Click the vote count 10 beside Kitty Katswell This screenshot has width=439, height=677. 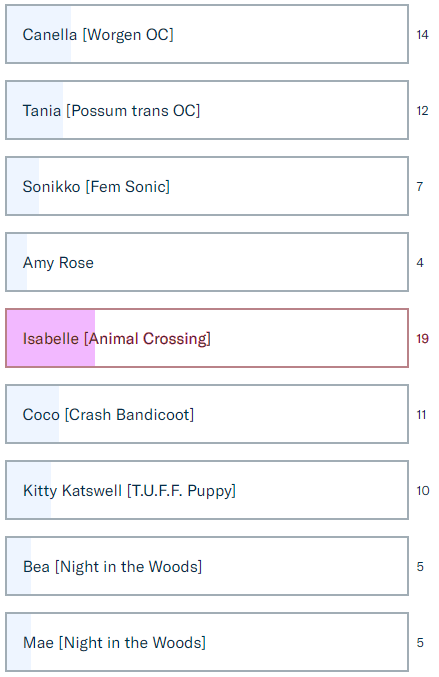point(423,490)
